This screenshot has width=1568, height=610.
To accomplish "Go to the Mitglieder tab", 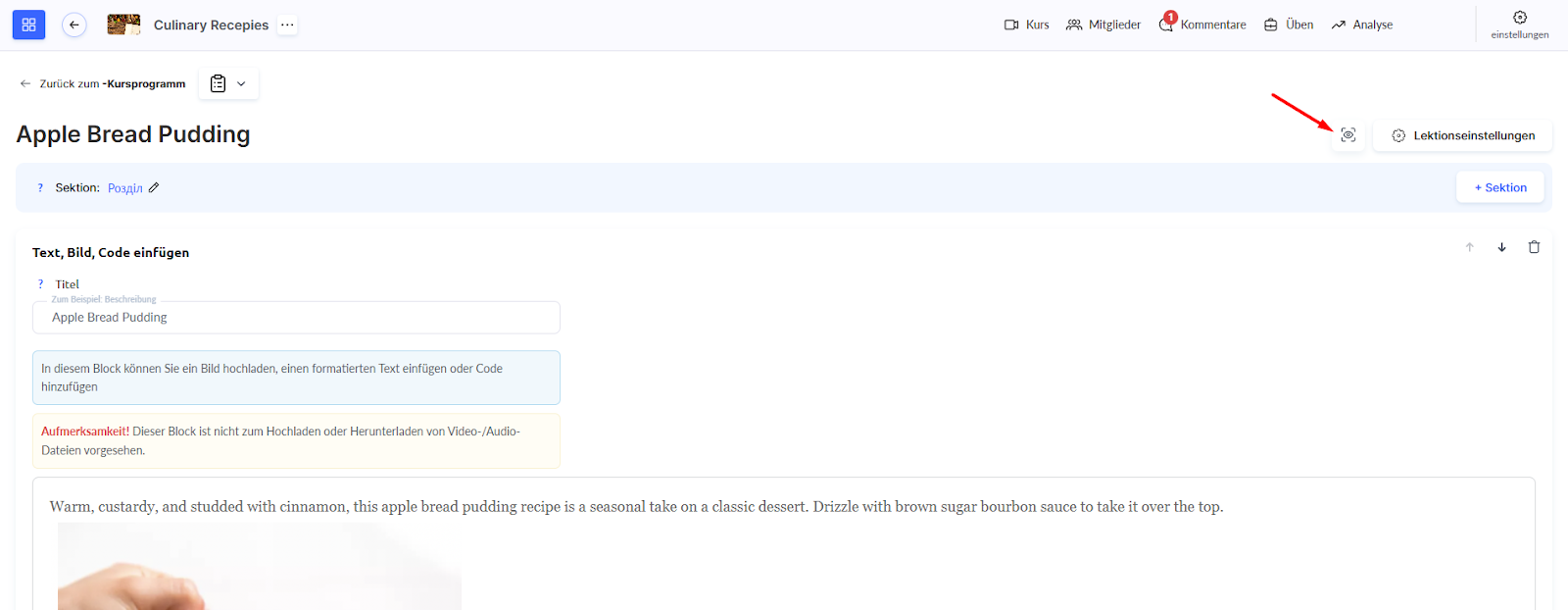I will (x=1103, y=25).
